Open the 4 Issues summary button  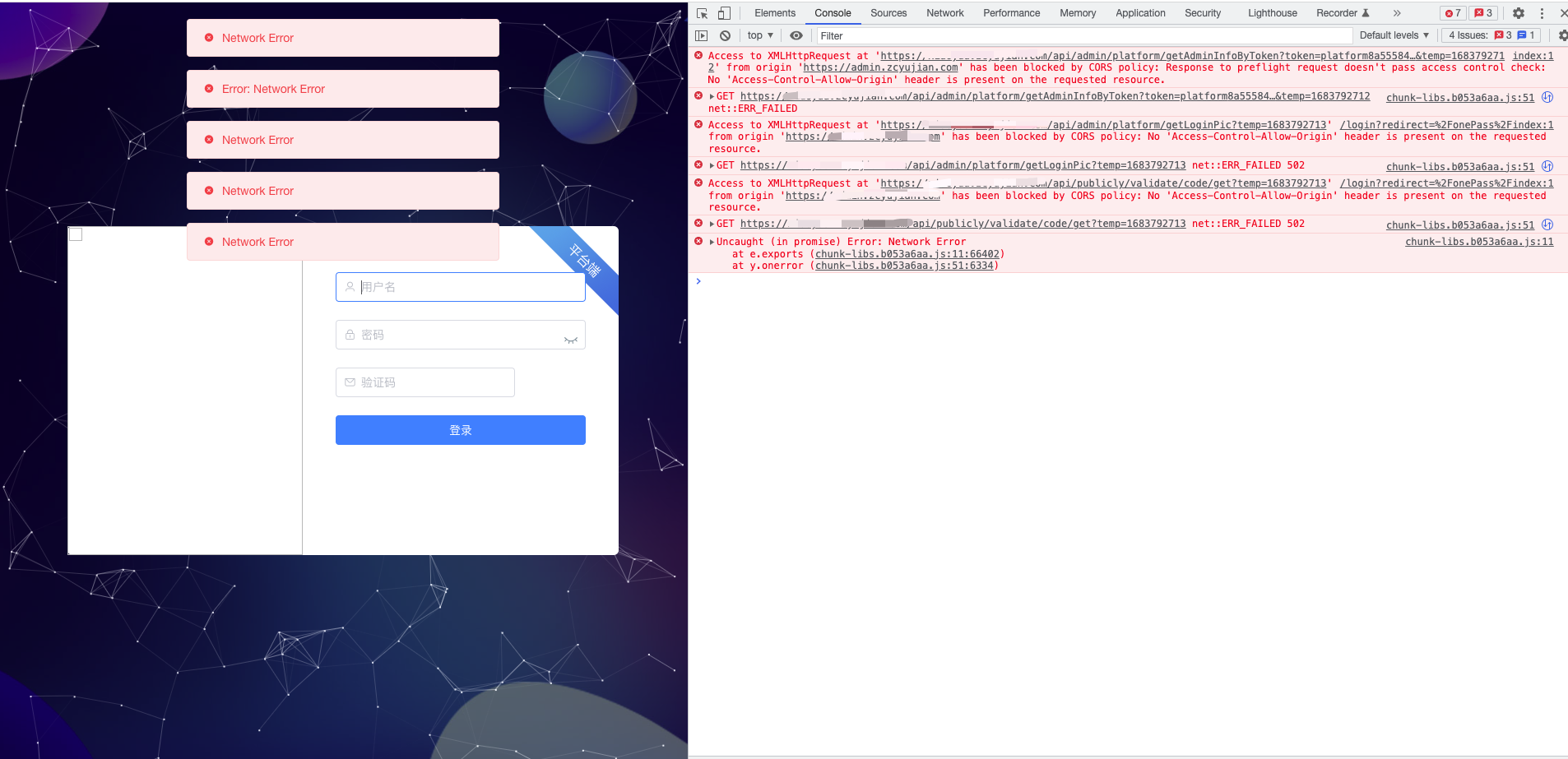[1492, 35]
